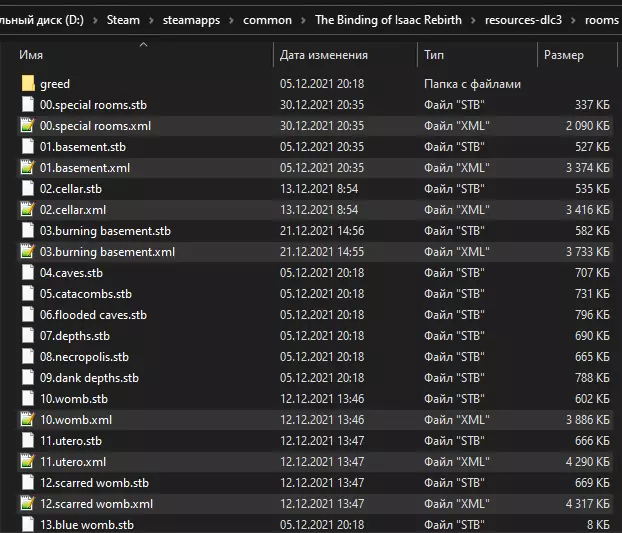The width and height of the screenshot is (622, 533).
Task: Select the 00.special rooms.xml file icon
Action: [x=27, y=126]
